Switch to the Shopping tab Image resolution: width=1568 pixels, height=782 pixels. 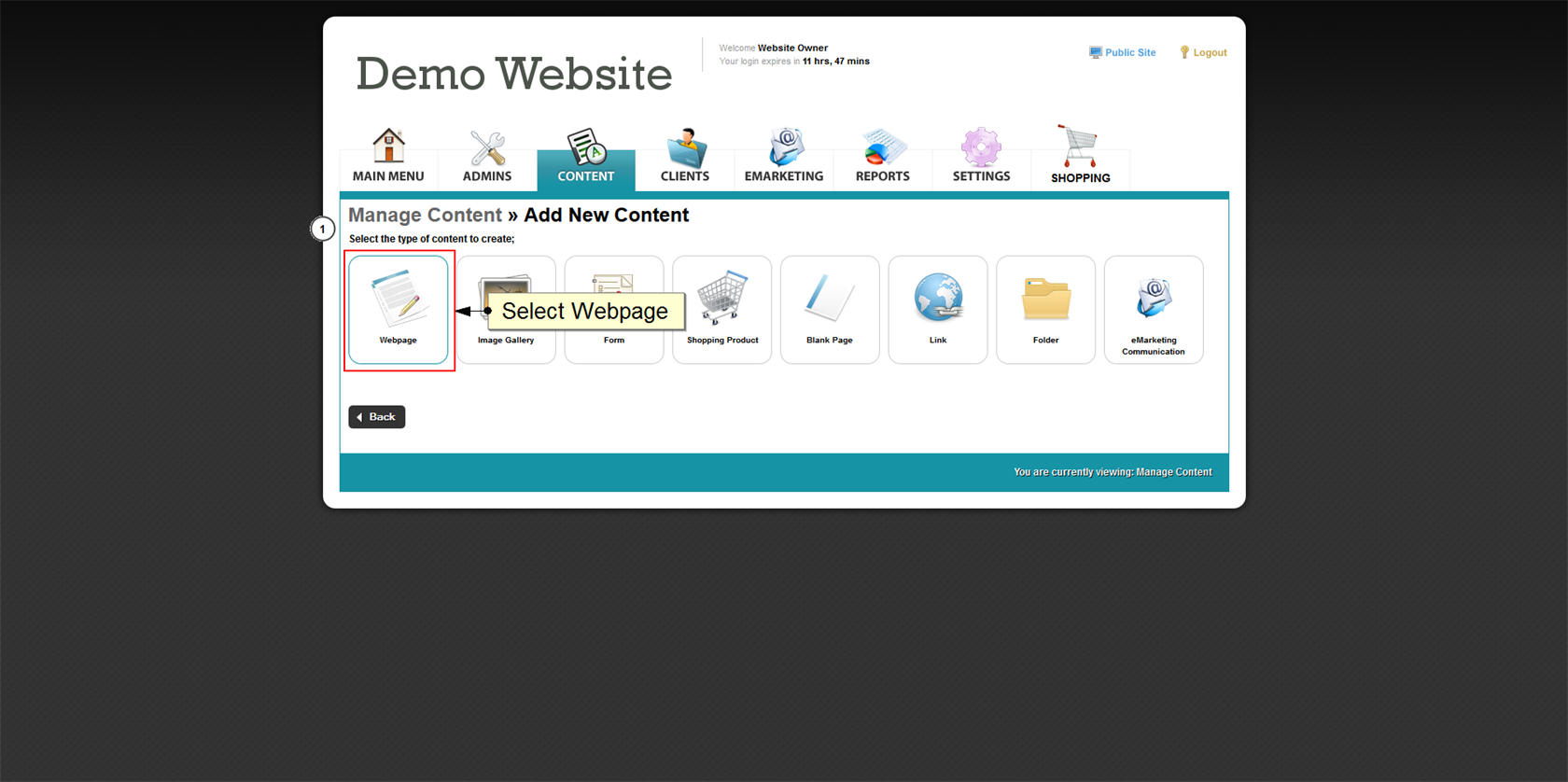click(1080, 157)
